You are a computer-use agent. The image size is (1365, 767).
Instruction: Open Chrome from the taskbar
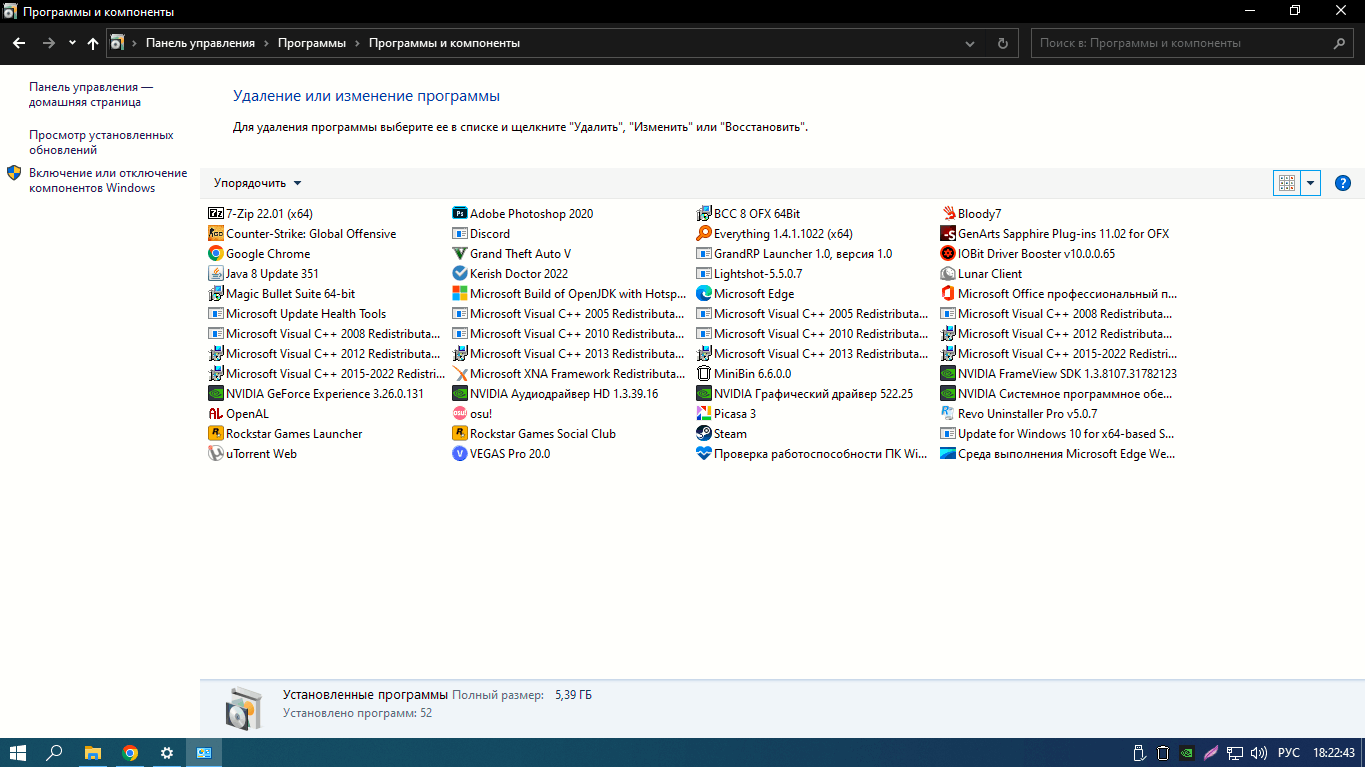129,752
